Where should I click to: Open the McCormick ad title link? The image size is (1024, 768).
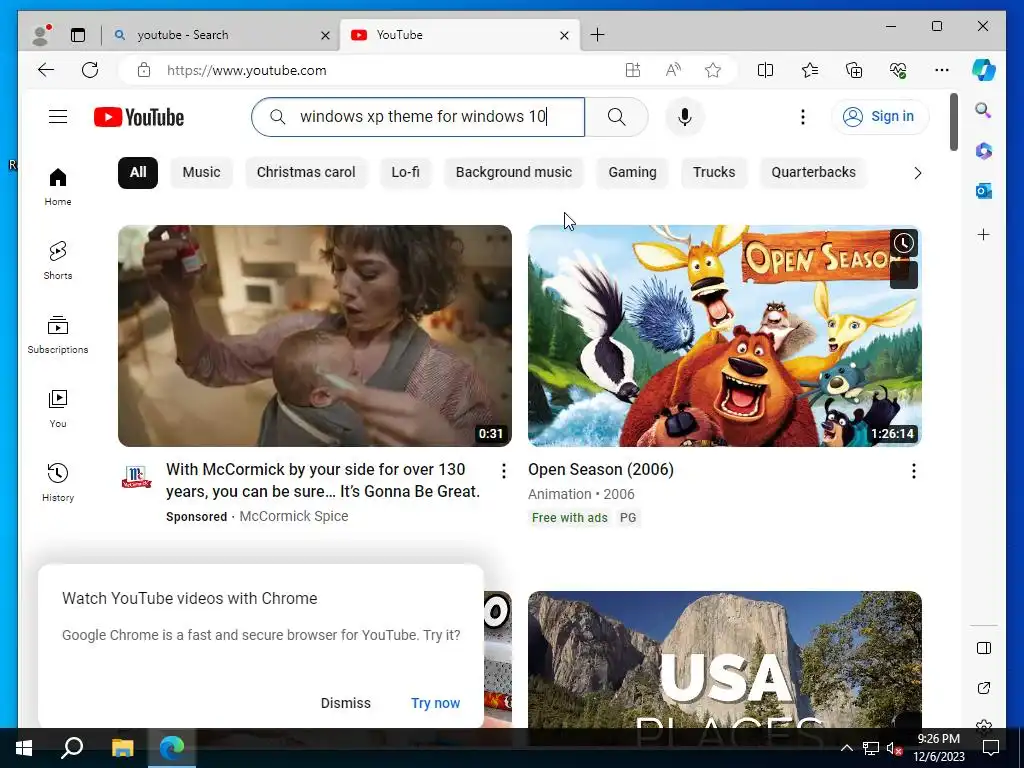pos(323,480)
